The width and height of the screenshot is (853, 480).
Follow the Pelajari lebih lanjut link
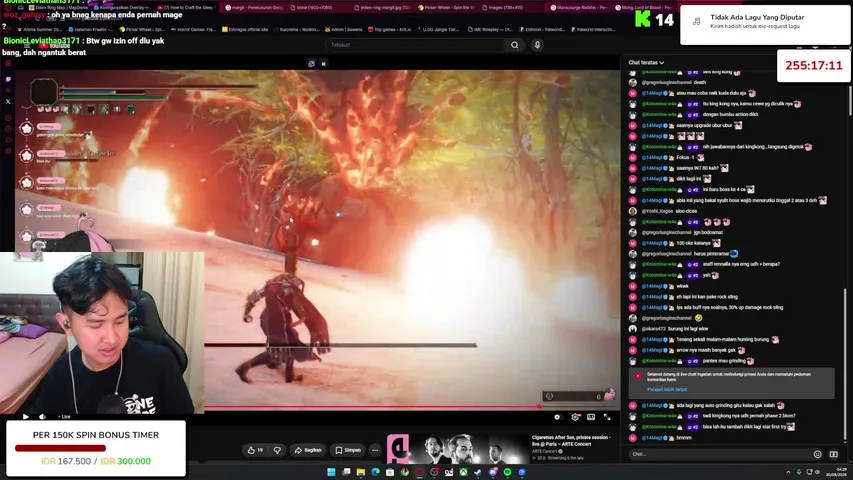coord(667,390)
